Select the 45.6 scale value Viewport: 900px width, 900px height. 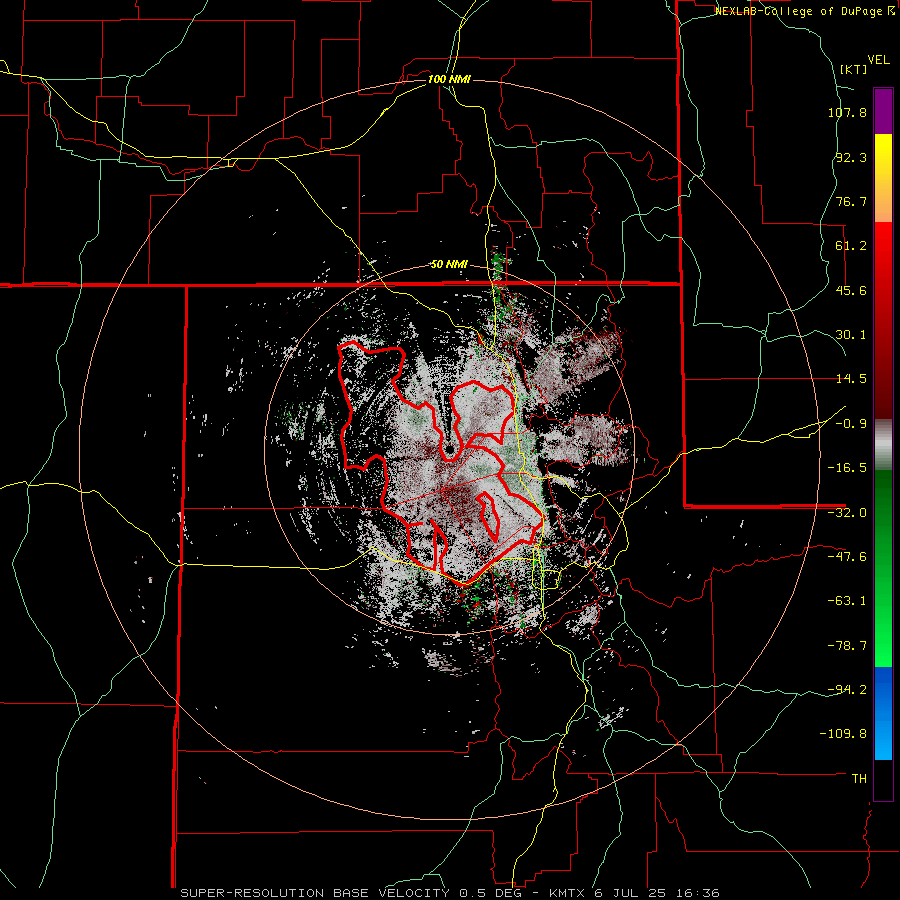pos(851,290)
